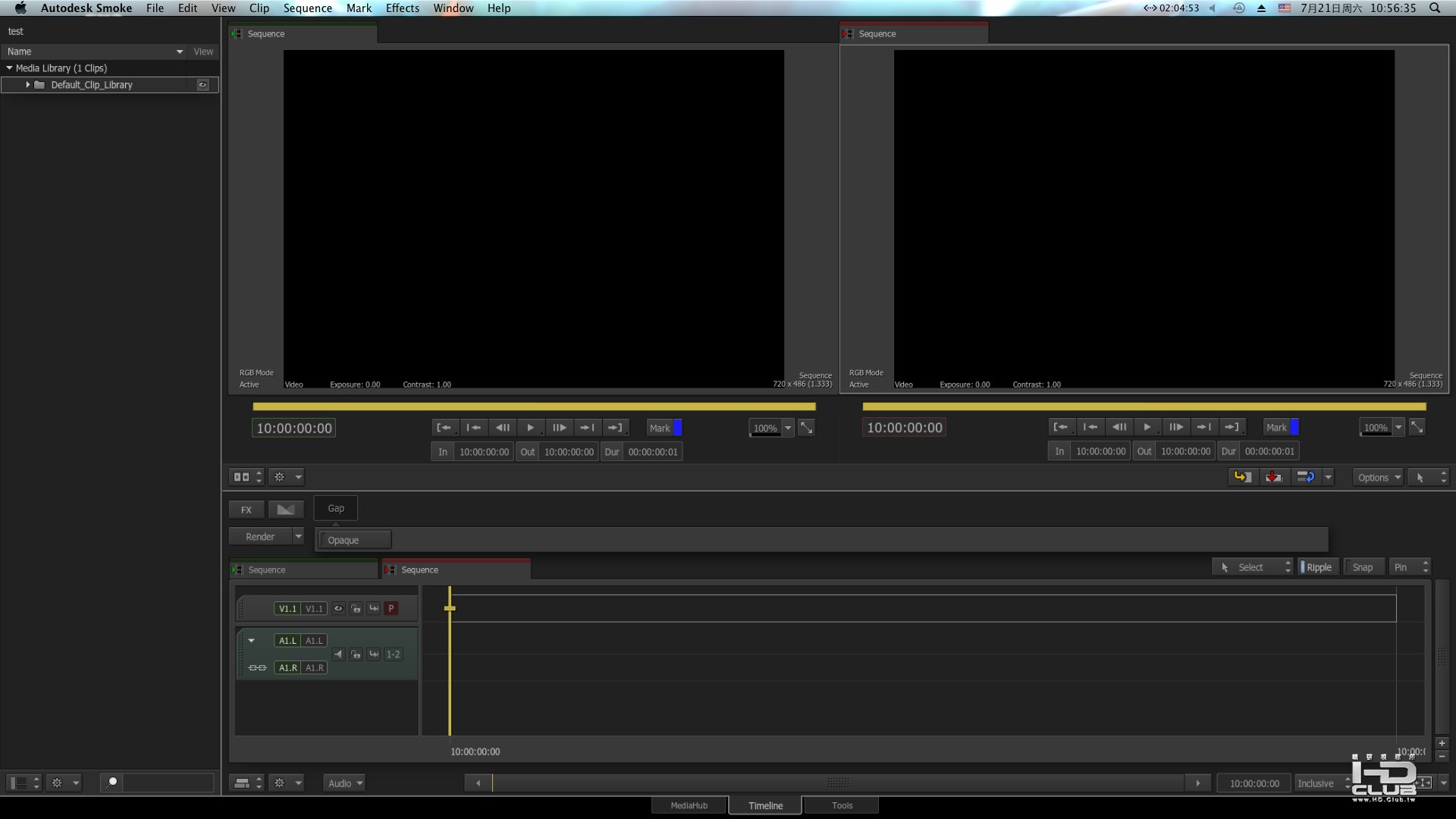Open the Name sort dropdown
The height and width of the screenshot is (819, 1456).
tap(180, 52)
